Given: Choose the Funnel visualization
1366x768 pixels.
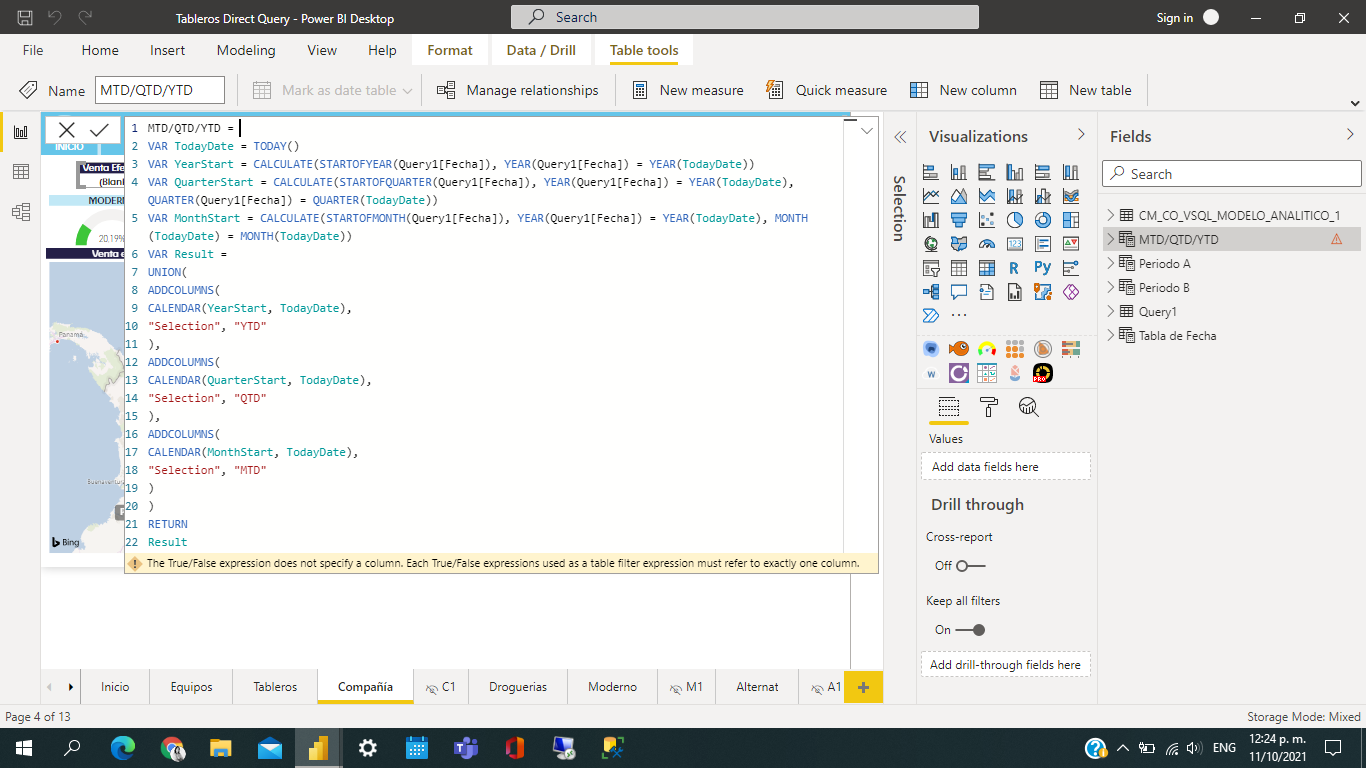Looking at the screenshot, I should click(959, 220).
